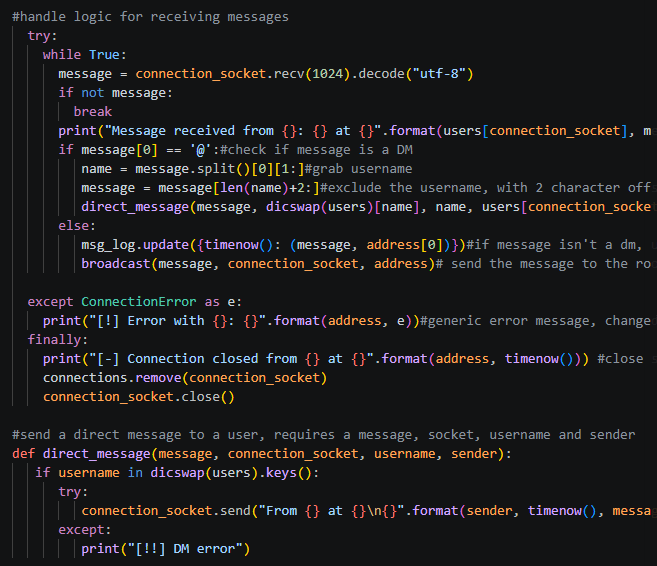Click the 'def' keyword before direct_message
Screen dimensions: 657x566
(23, 453)
